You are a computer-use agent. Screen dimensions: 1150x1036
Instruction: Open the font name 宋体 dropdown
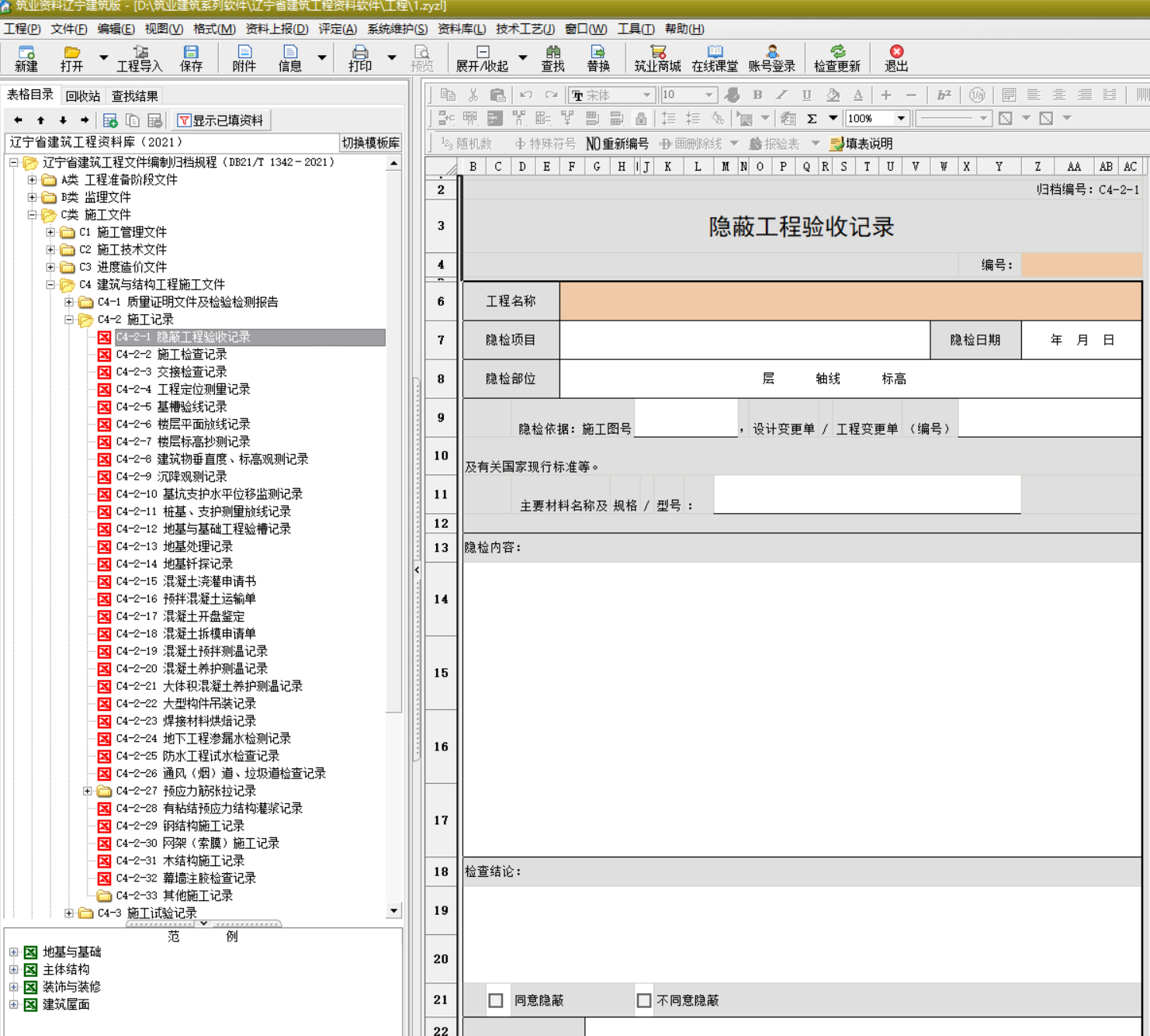(646, 95)
